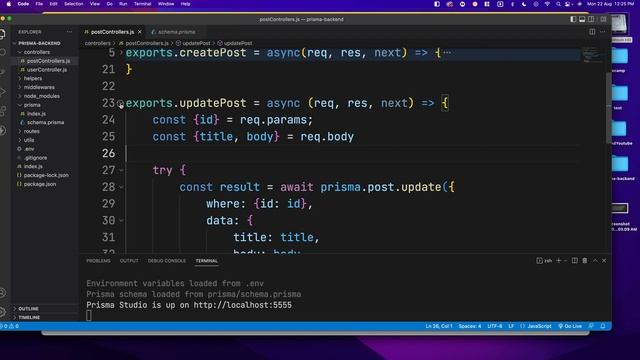The height and width of the screenshot is (360, 640).
Task: Click the Go Live status bar button
Action: [570, 326]
